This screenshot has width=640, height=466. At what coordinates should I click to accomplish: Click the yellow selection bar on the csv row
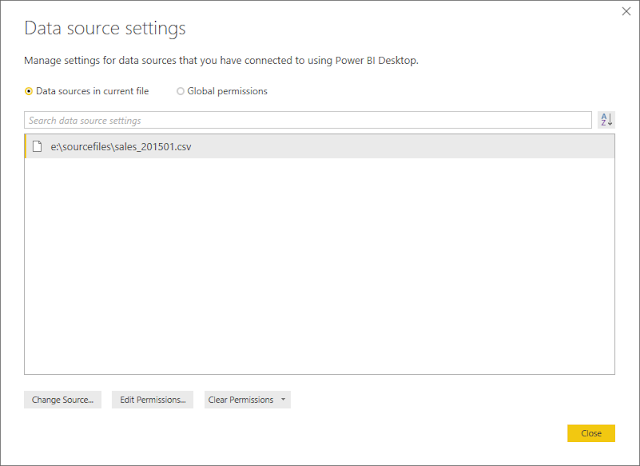pyautogui.click(x=25, y=146)
